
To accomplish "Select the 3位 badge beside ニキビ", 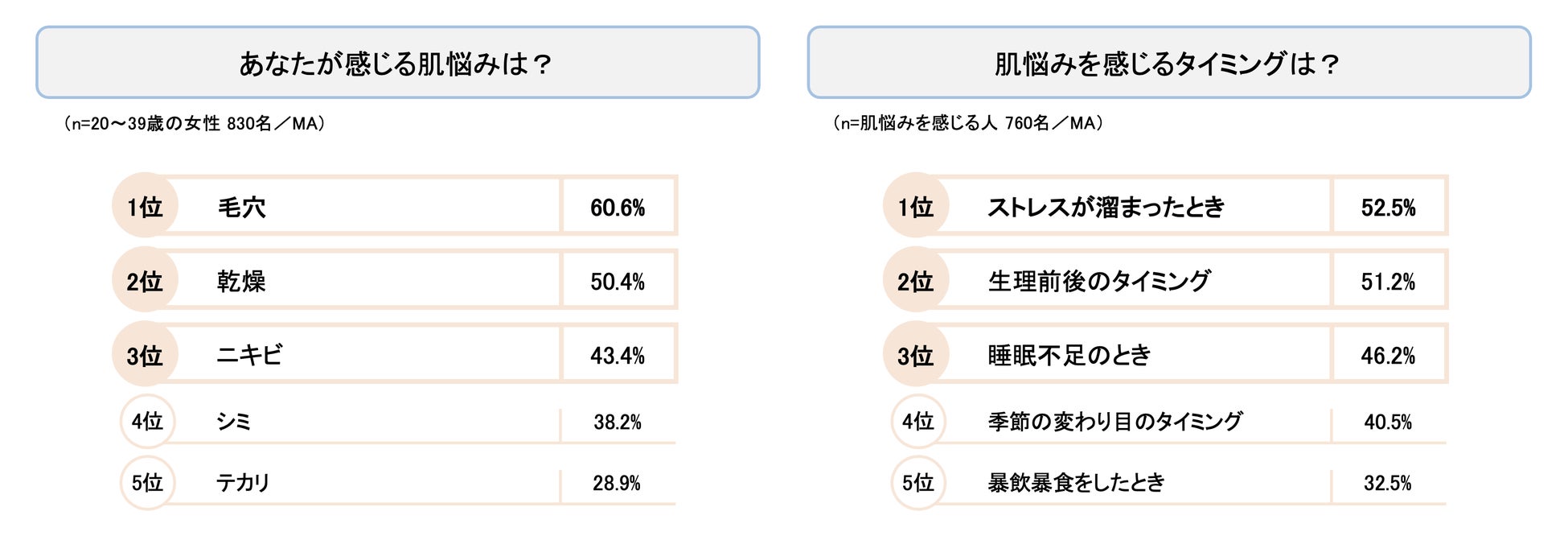I will point(145,355).
